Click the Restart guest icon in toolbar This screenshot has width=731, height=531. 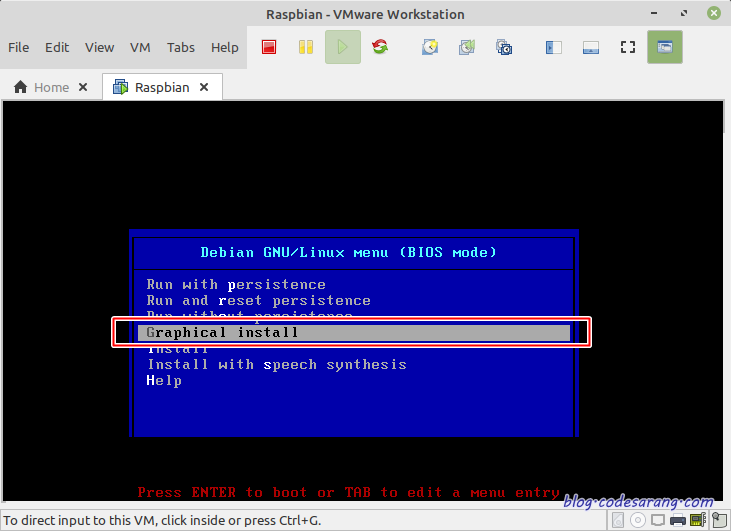tap(380, 47)
